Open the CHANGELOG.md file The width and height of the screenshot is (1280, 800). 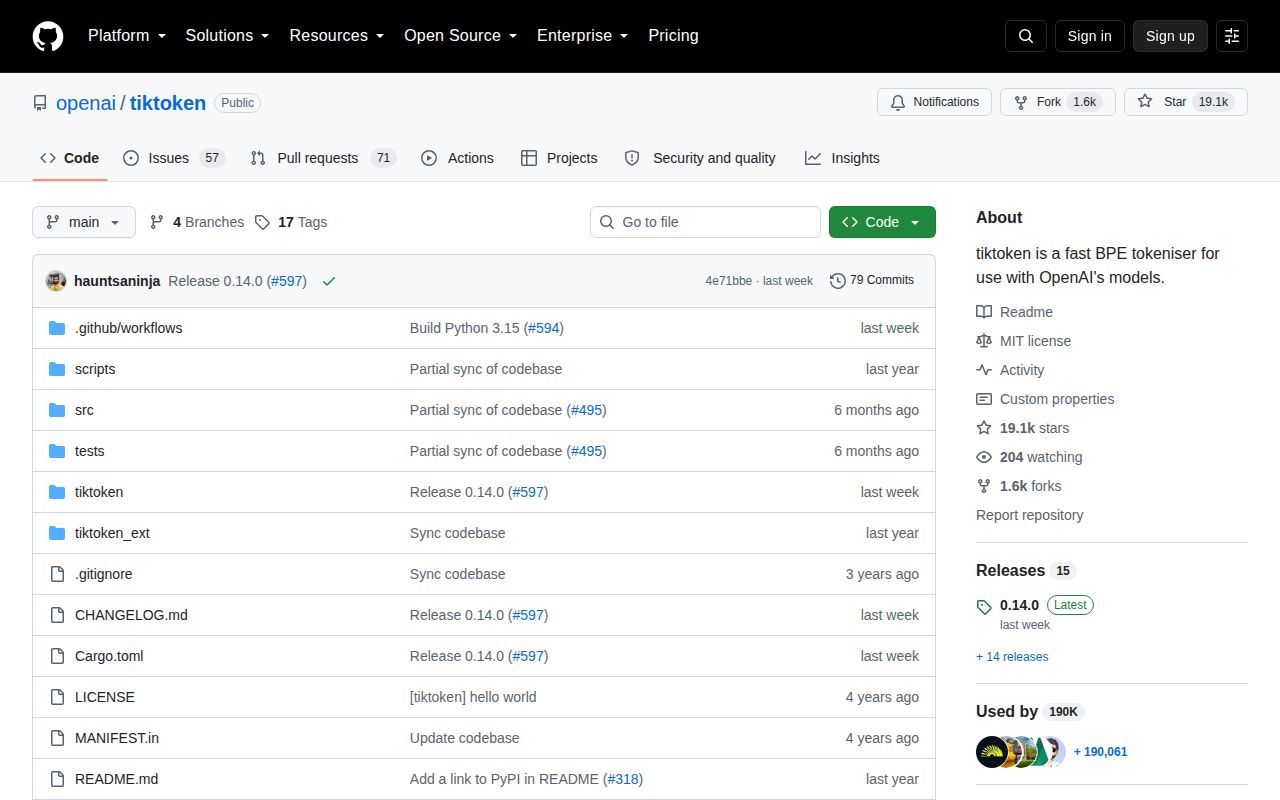tap(131, 615)
